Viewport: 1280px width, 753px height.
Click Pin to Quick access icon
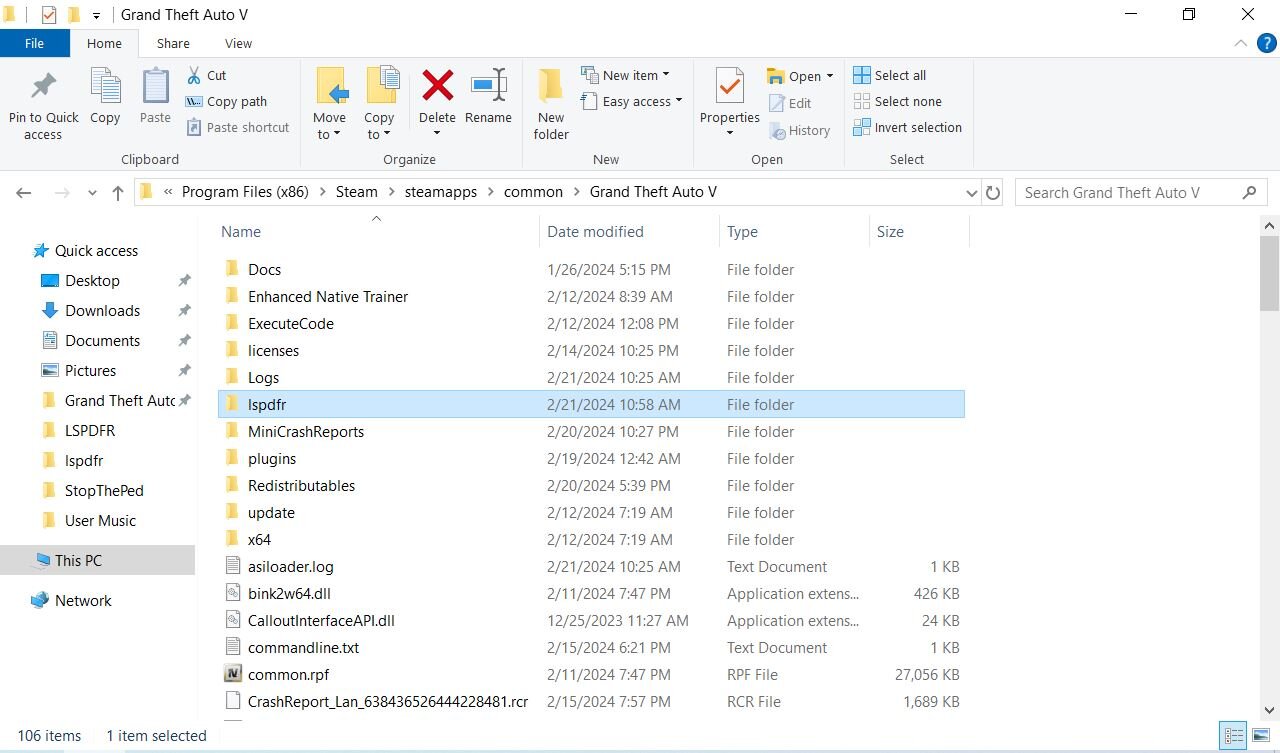(43, 87)
